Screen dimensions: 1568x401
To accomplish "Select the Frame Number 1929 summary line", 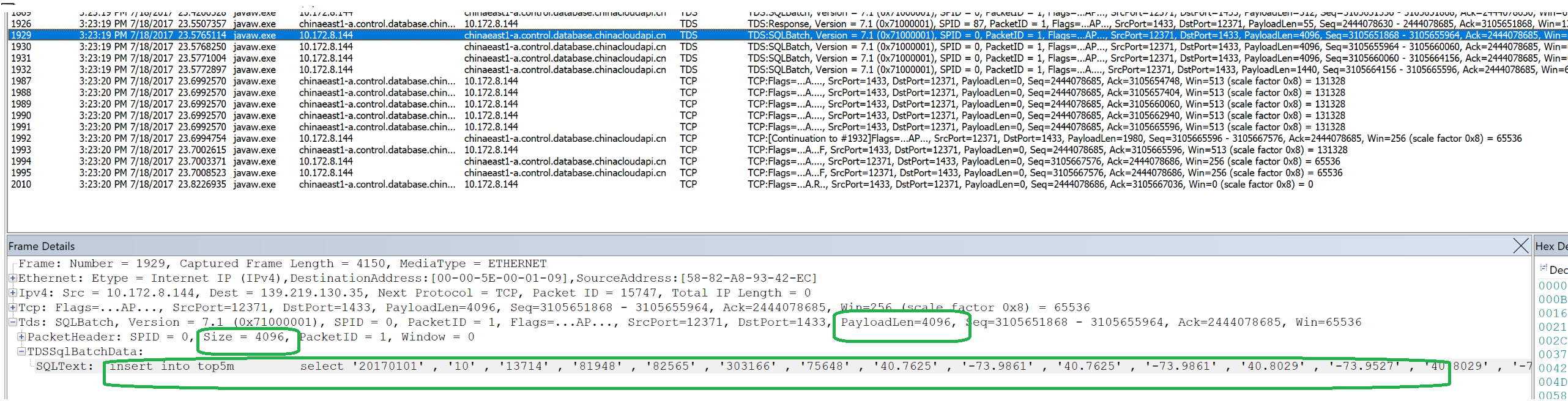I will click(x=281, y=263).
